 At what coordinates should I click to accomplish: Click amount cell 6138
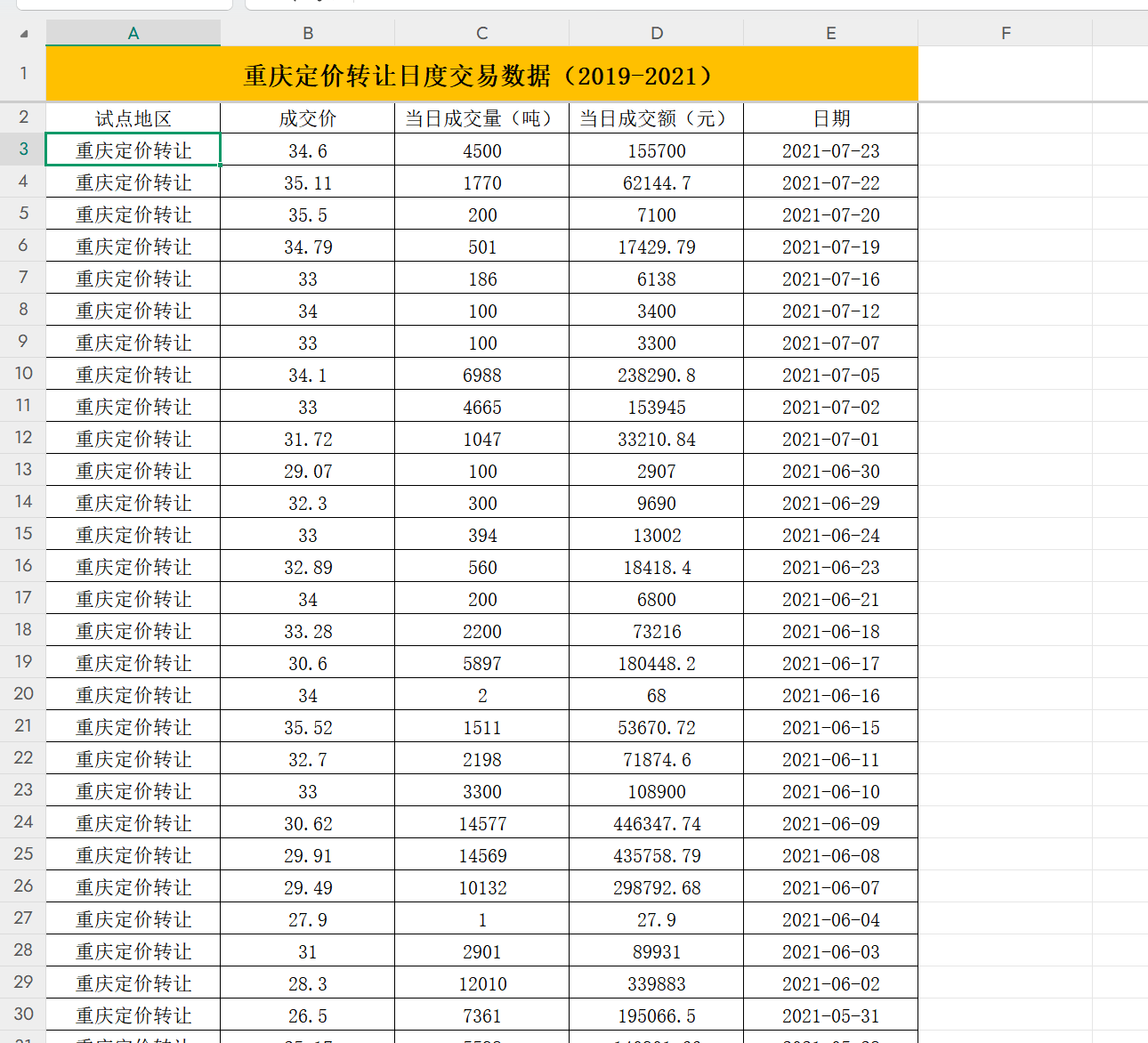[x=657, y=279]
